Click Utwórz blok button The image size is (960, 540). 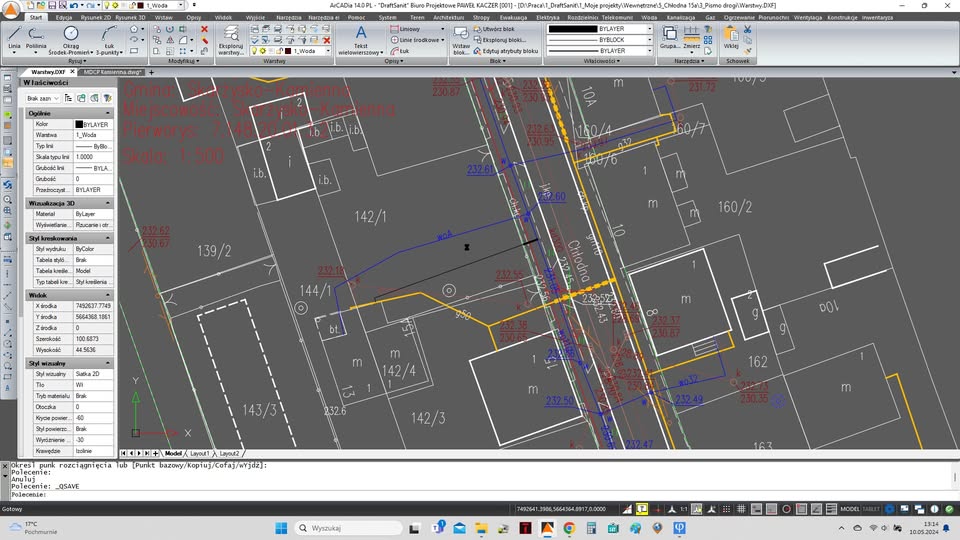(x=493, y=29)
